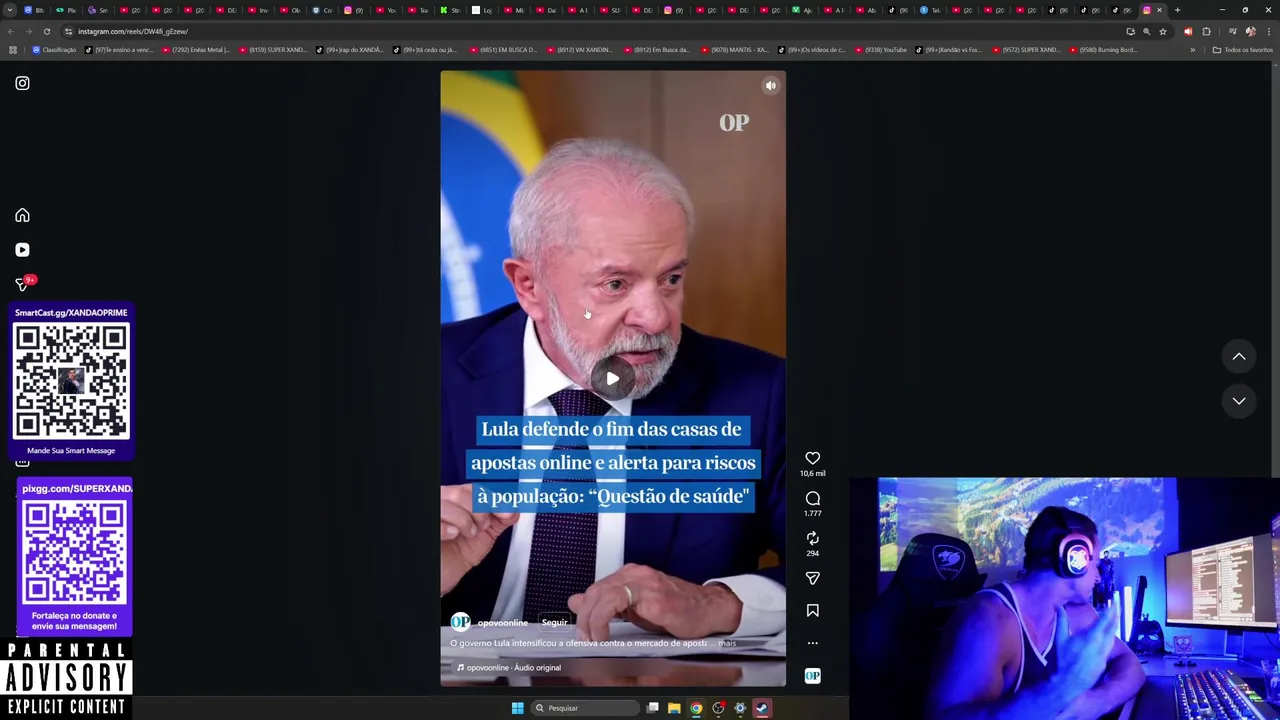This screenshot has width=1280, height=720.
Task: Like the reel with the heart icon
Action: pos(813,458)
